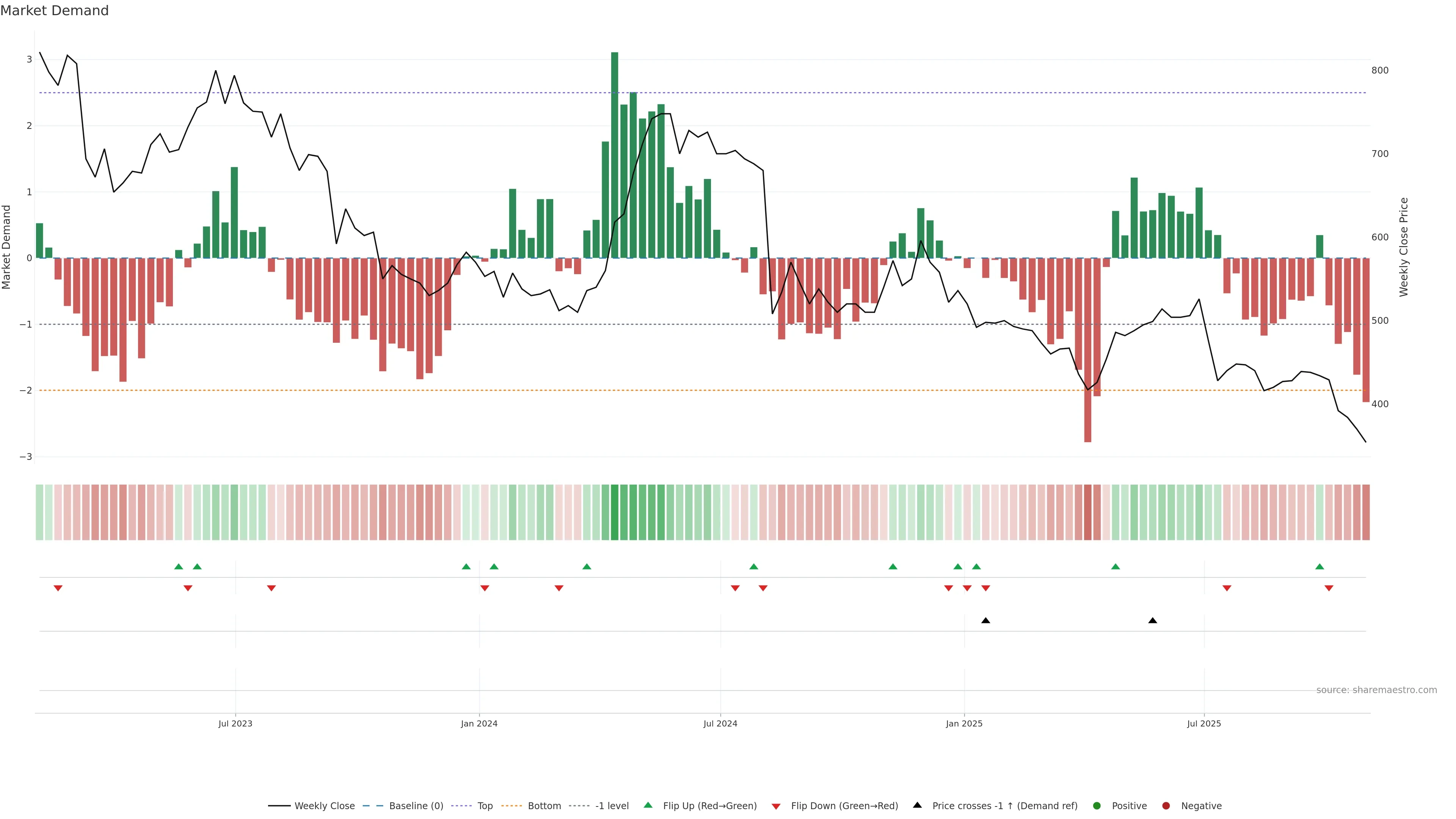The image size is (1456, 819).
Task: Click the first black price-cross marker near Jan 2025
Action: tap(985, 621)
